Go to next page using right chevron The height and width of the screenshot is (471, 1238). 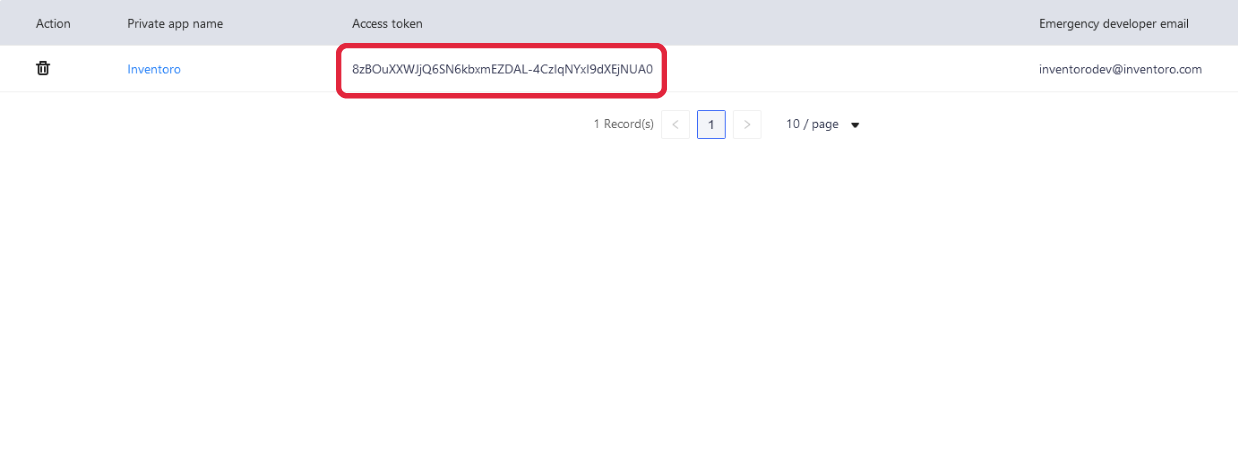click(x=747, y=125)
